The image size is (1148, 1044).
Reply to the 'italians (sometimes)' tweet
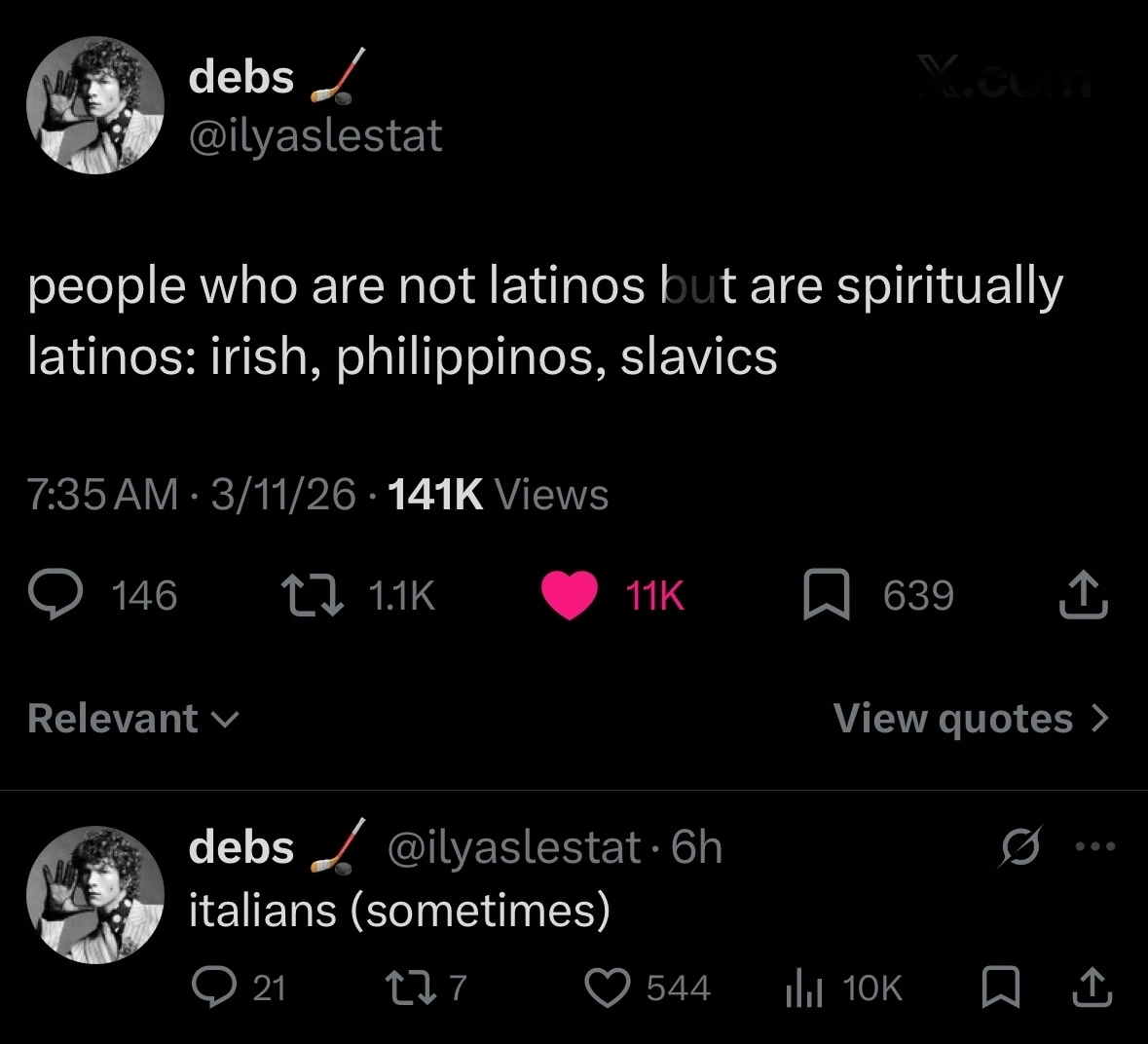211,988
